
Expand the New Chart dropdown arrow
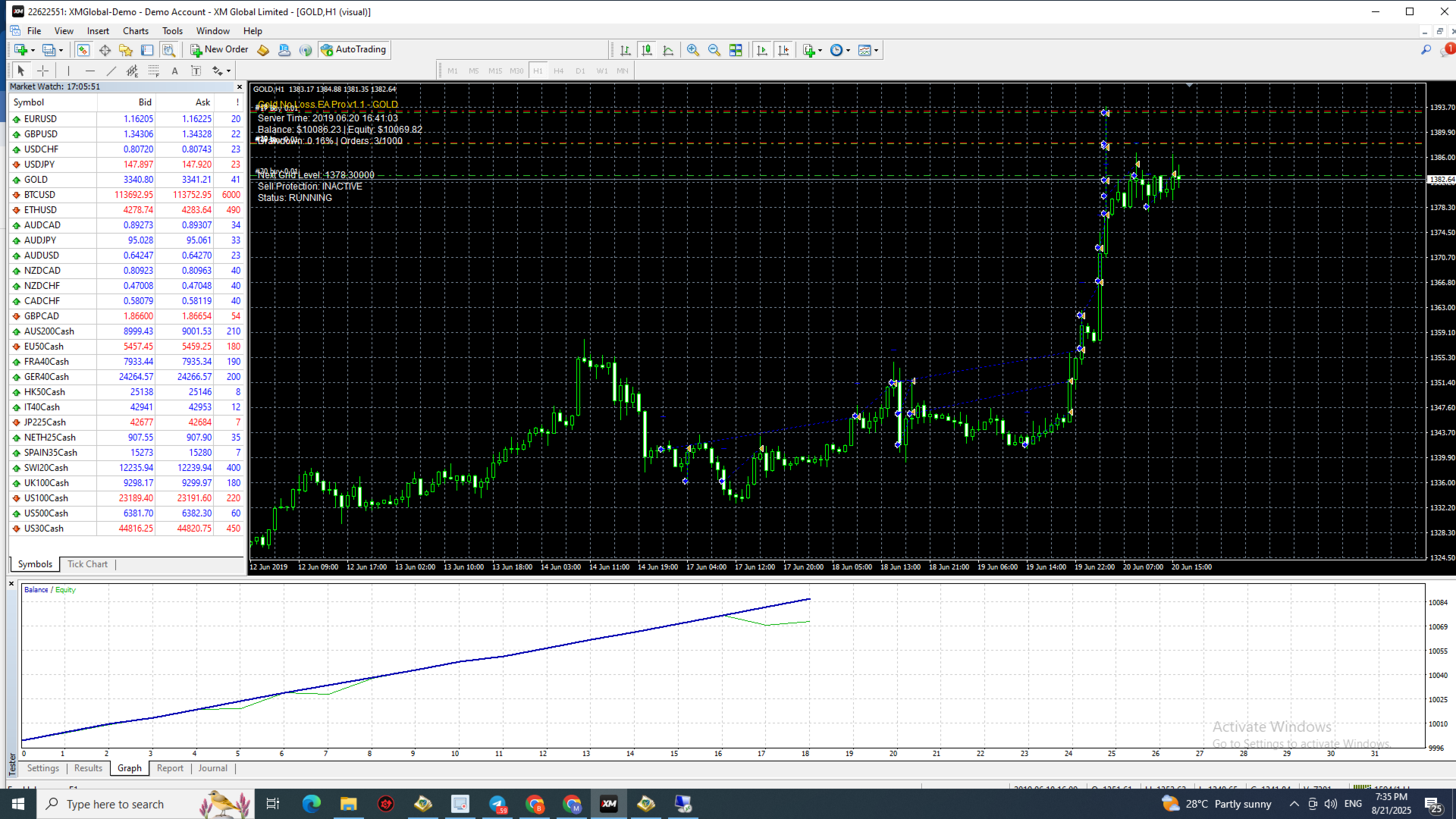(33, 51)
